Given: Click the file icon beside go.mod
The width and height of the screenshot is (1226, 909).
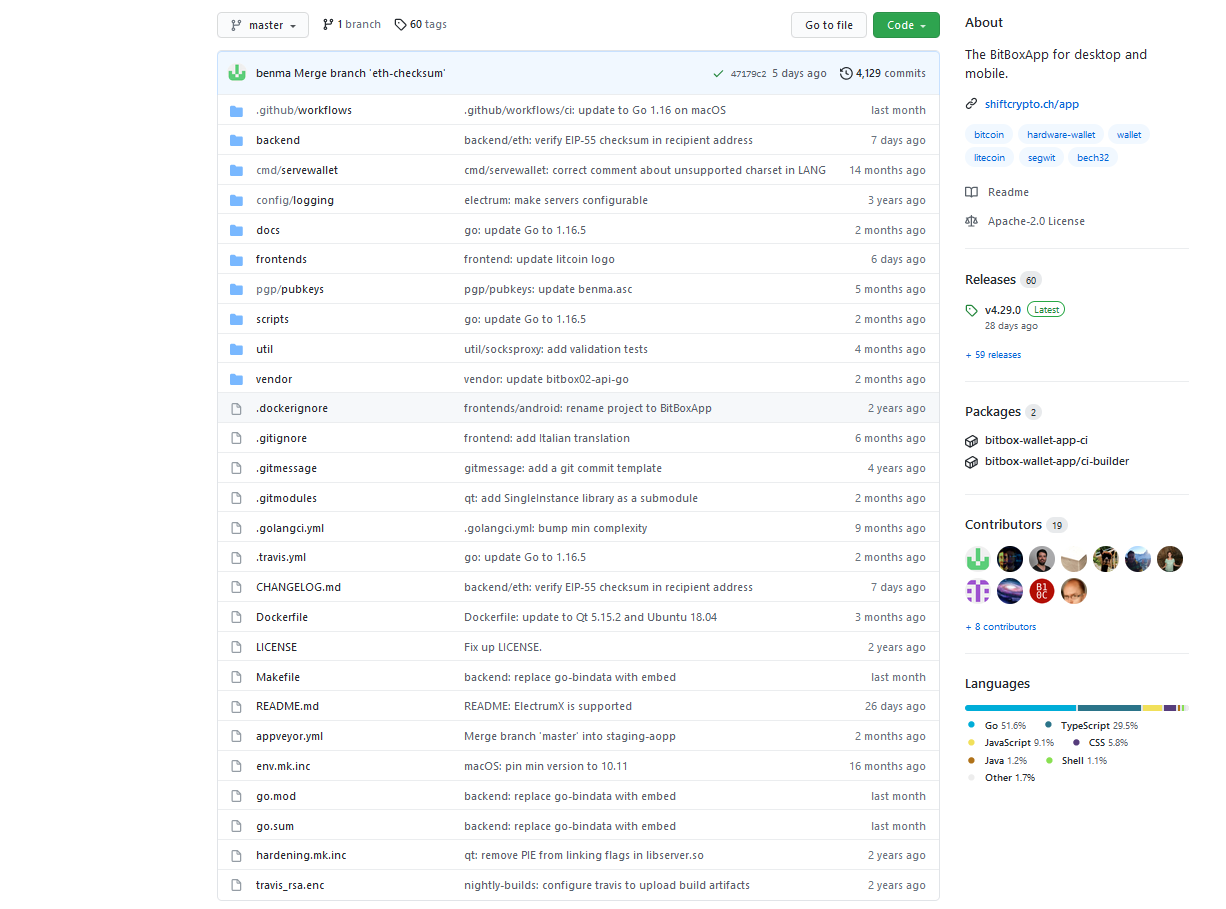Looking at the screenshot, I should tap(237, 796).
